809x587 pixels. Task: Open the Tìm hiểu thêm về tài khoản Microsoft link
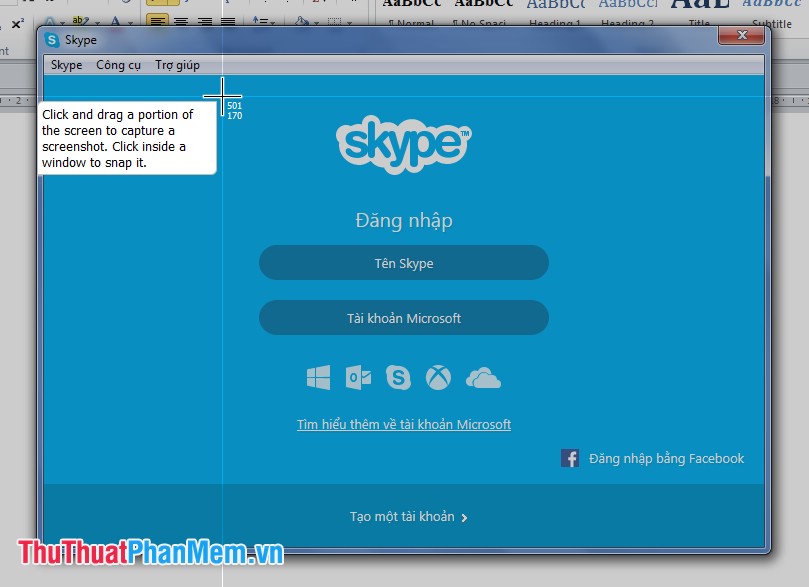[403, 424]
